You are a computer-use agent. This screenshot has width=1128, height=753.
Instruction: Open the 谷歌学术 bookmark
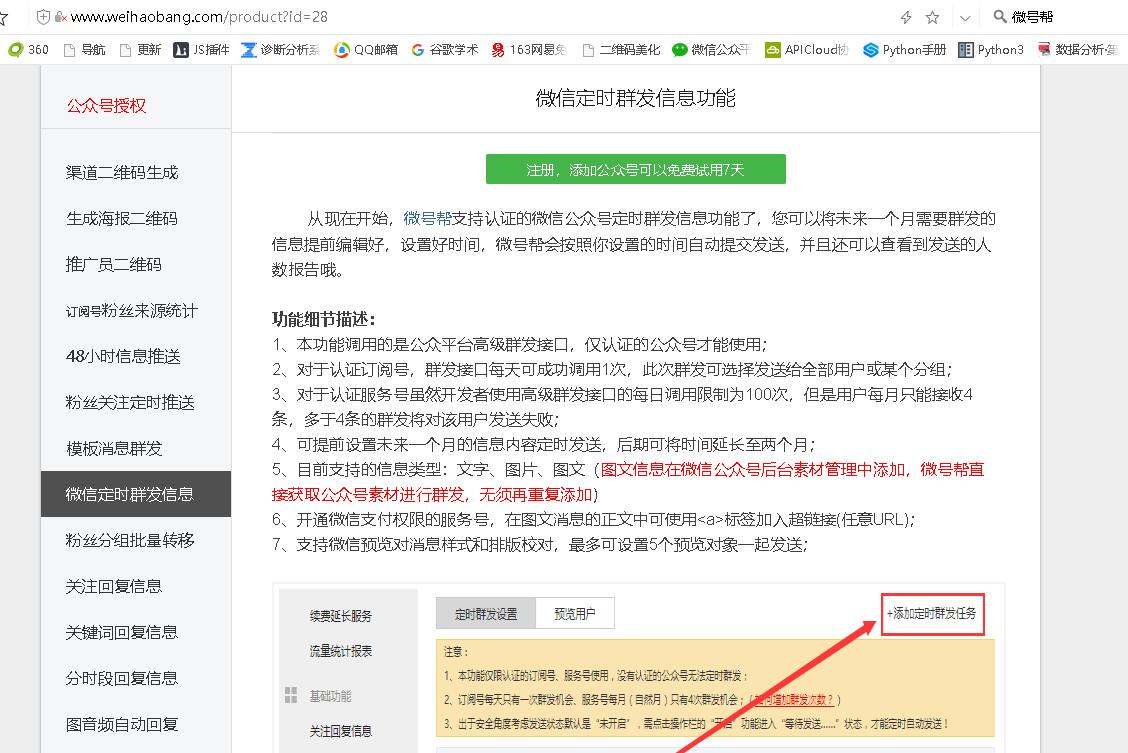tap(445, 50)
